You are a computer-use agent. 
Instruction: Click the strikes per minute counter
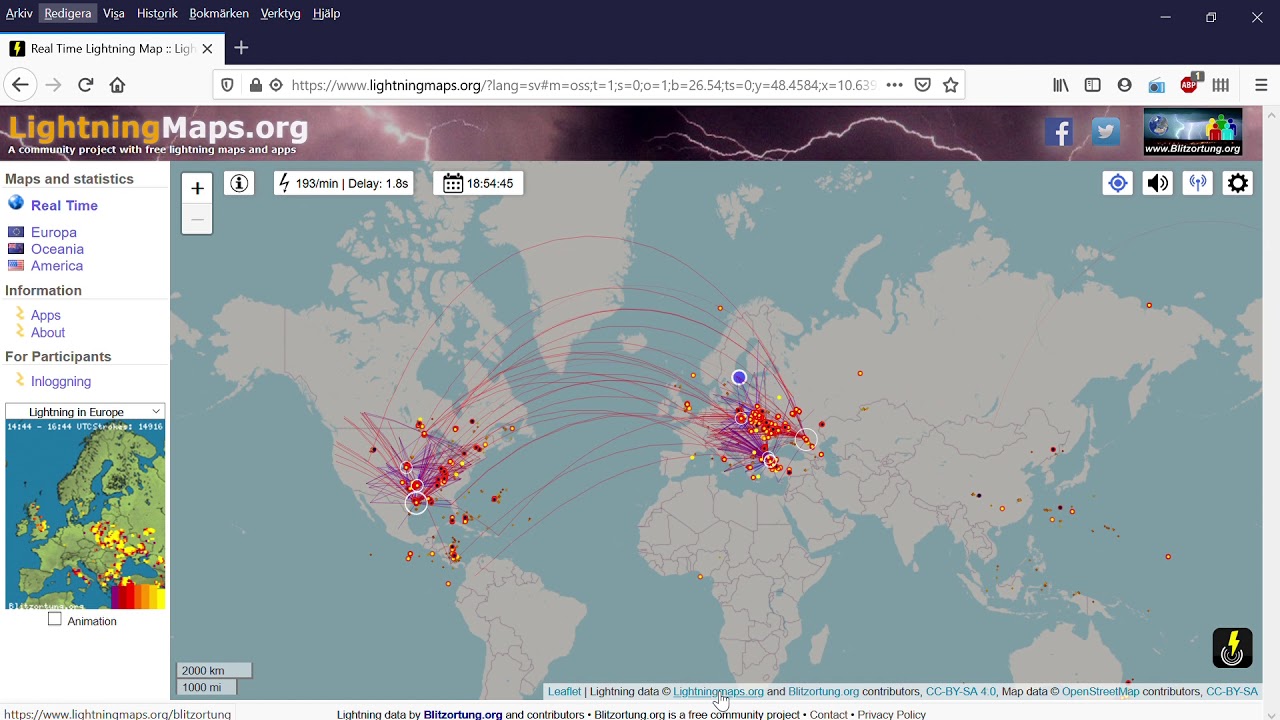[x=343, y=183]
